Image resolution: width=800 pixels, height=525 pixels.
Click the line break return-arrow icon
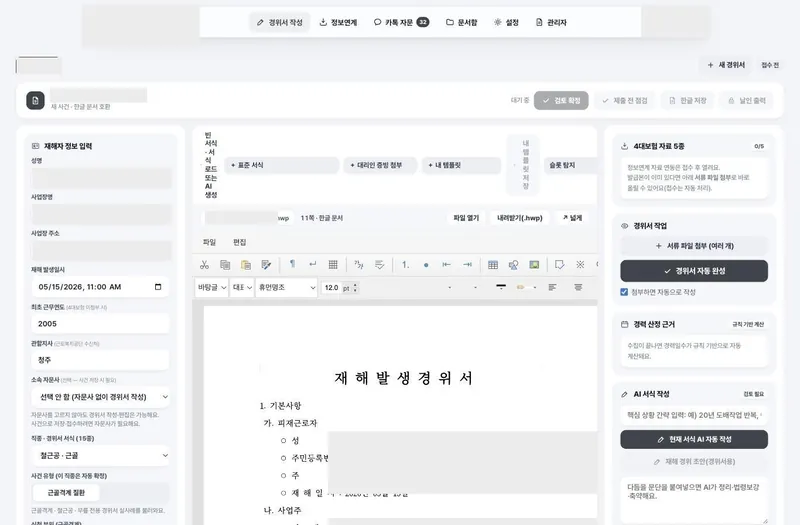pos(313,264)
